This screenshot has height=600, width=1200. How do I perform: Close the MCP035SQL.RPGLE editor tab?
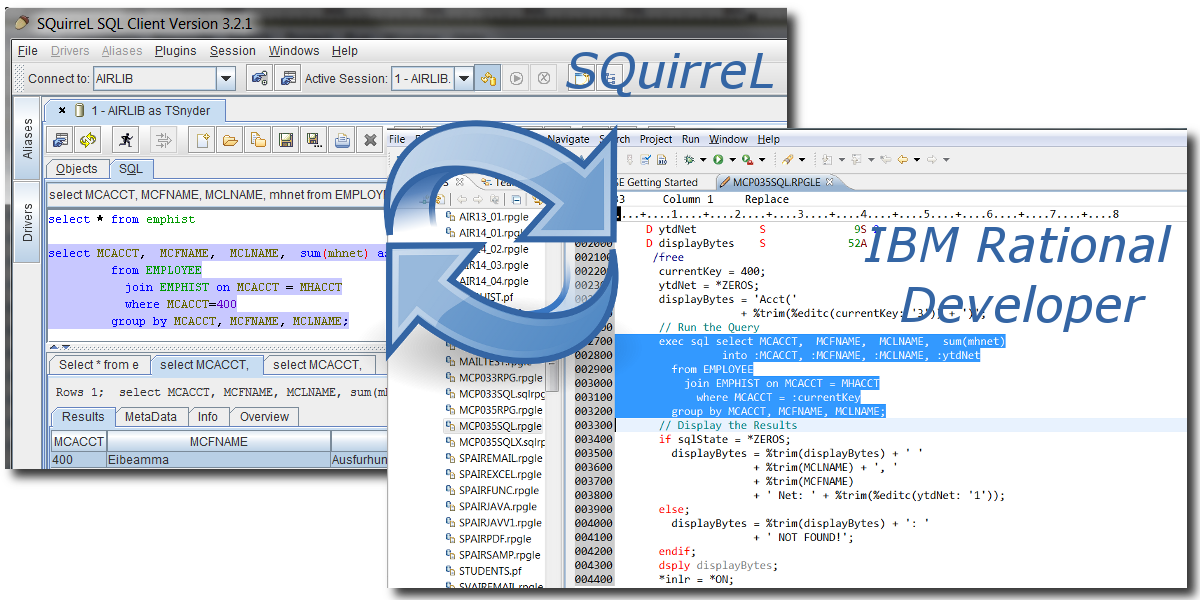point(829,182)
